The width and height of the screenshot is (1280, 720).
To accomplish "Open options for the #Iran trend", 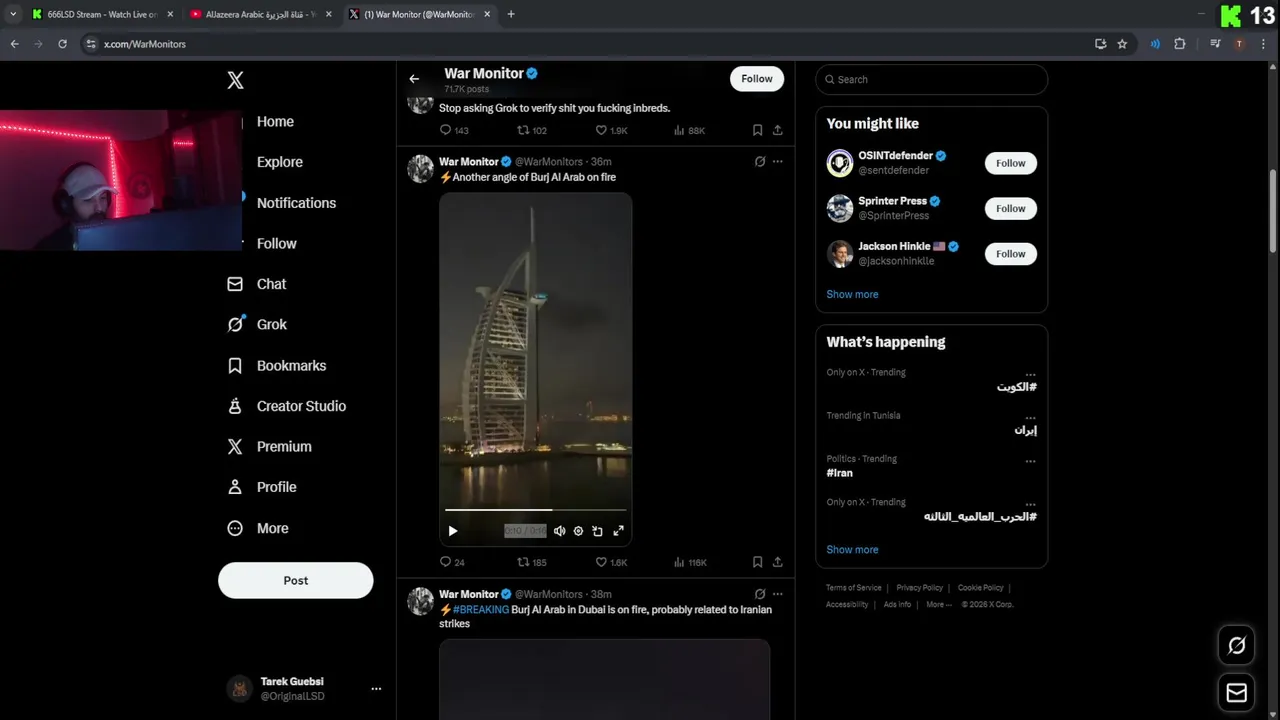I will coord(1030,462).
